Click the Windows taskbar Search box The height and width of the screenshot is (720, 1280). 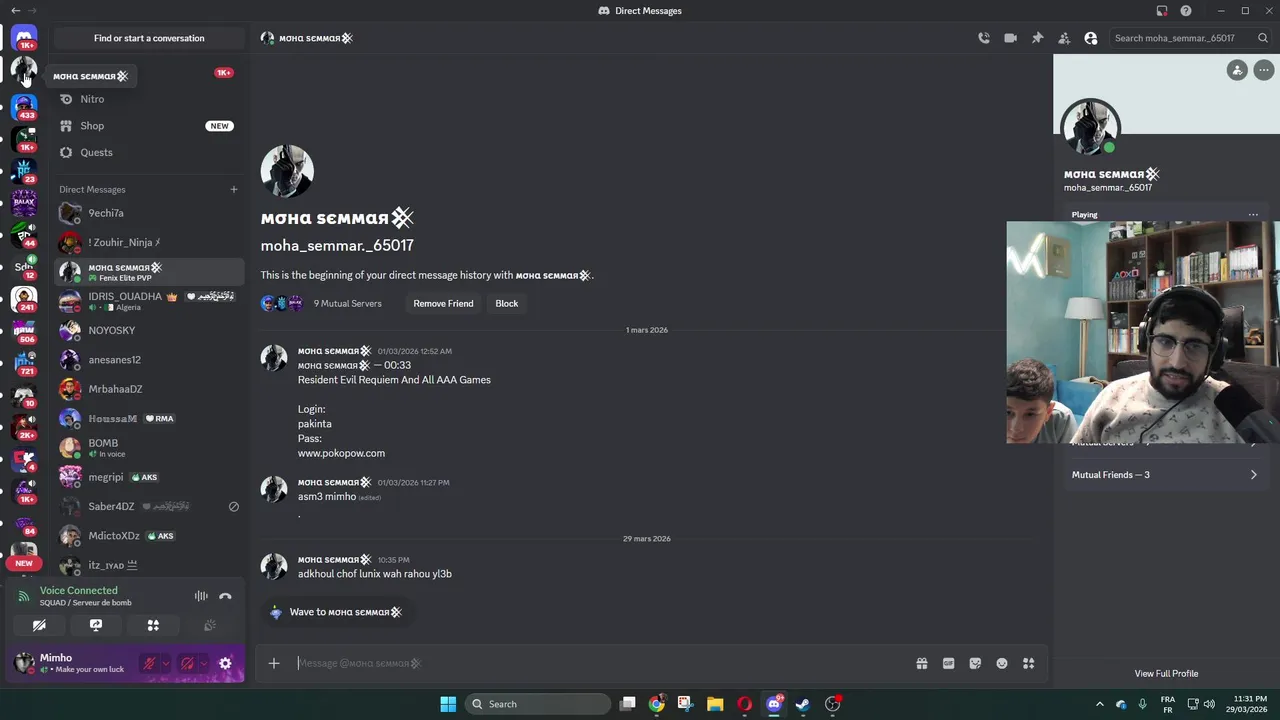tap(539, 704)
